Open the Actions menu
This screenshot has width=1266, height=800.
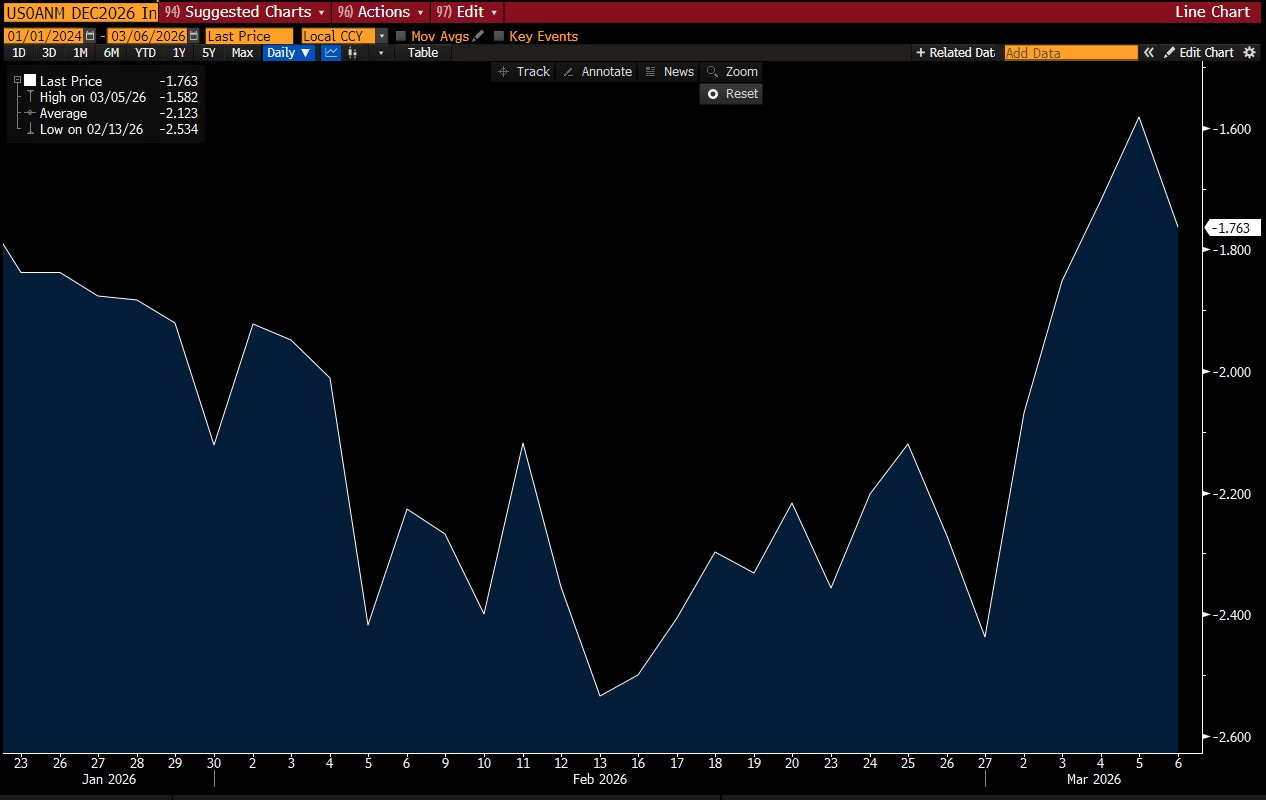pyautogui.click(x=381, y=12)
